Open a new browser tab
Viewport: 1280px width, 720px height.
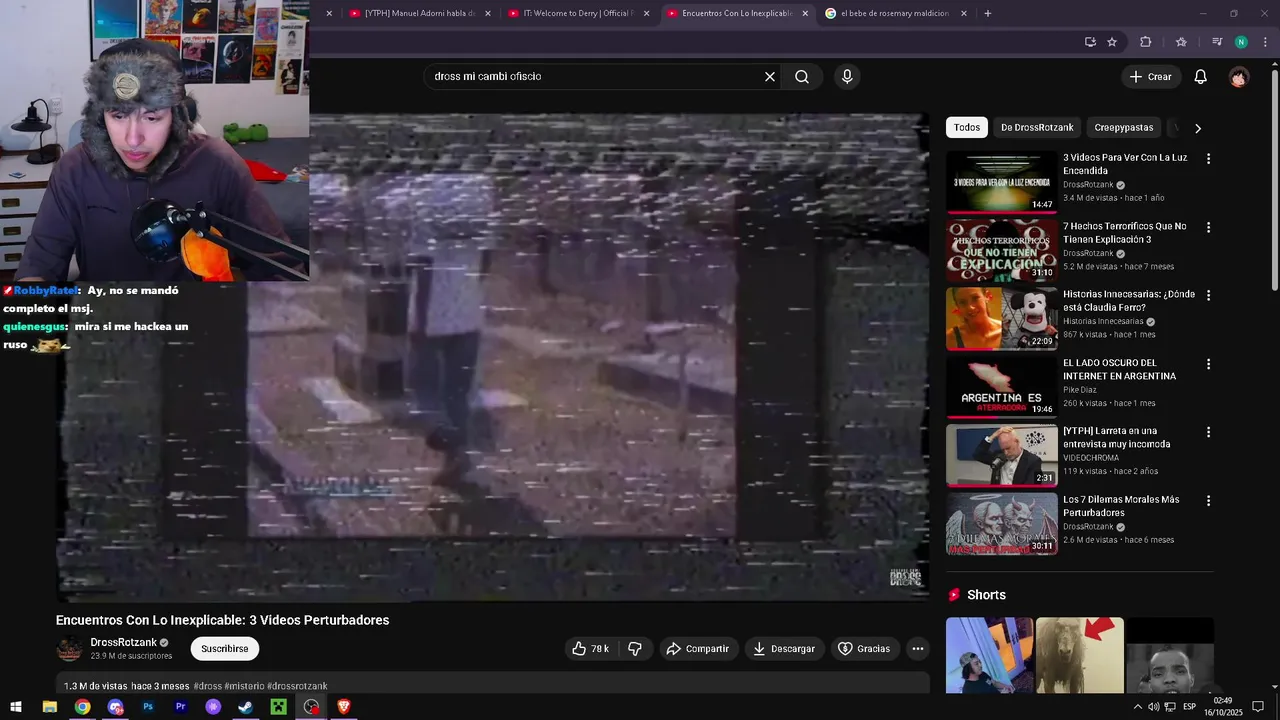pos(988,13)
